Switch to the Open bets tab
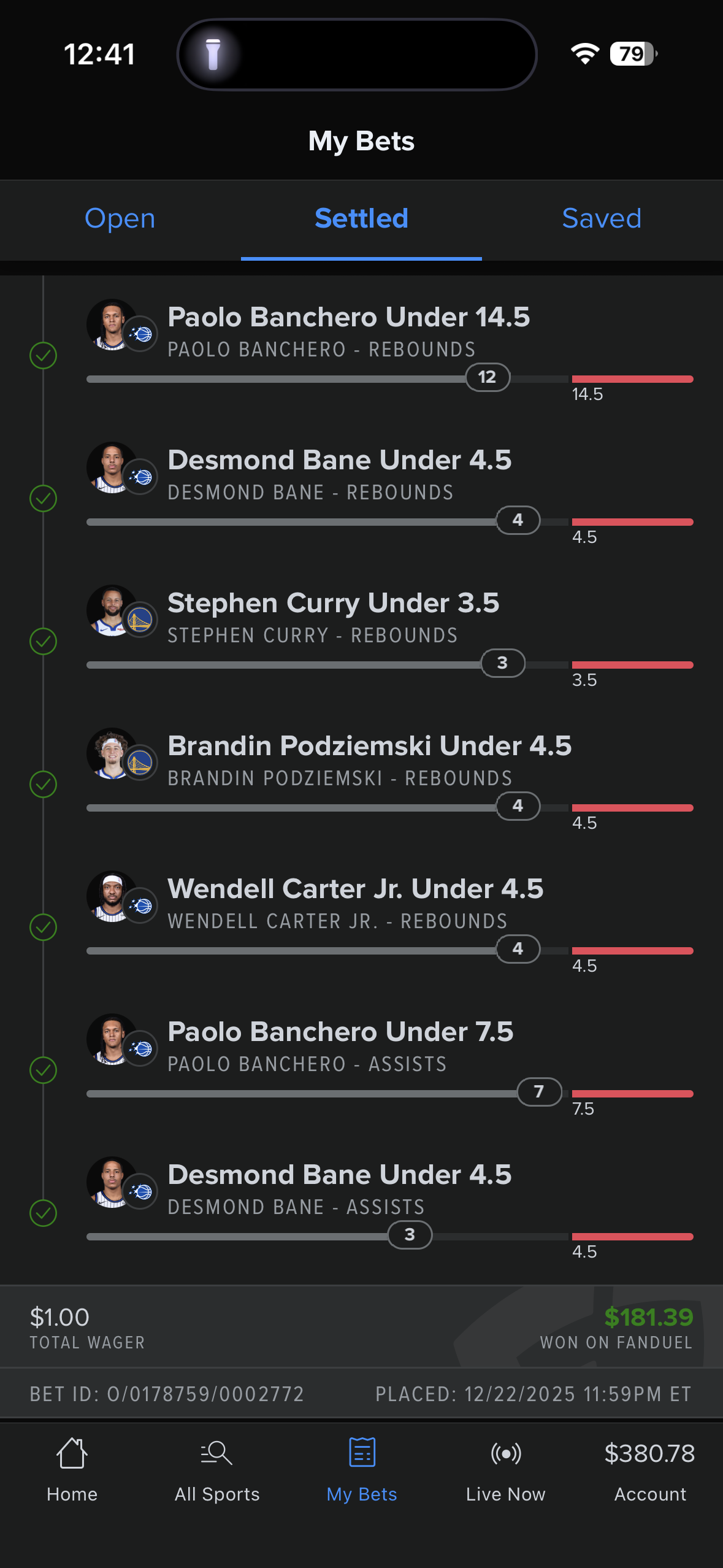Viewport: 723px width, 1568px height. [x=120, y=218]
